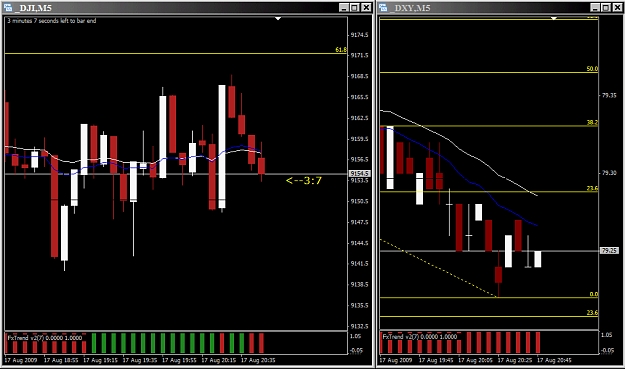Select the 0.0 Fibonacci level label in DXY
Viewport: 625px width, 369px height.
(594, 294)
